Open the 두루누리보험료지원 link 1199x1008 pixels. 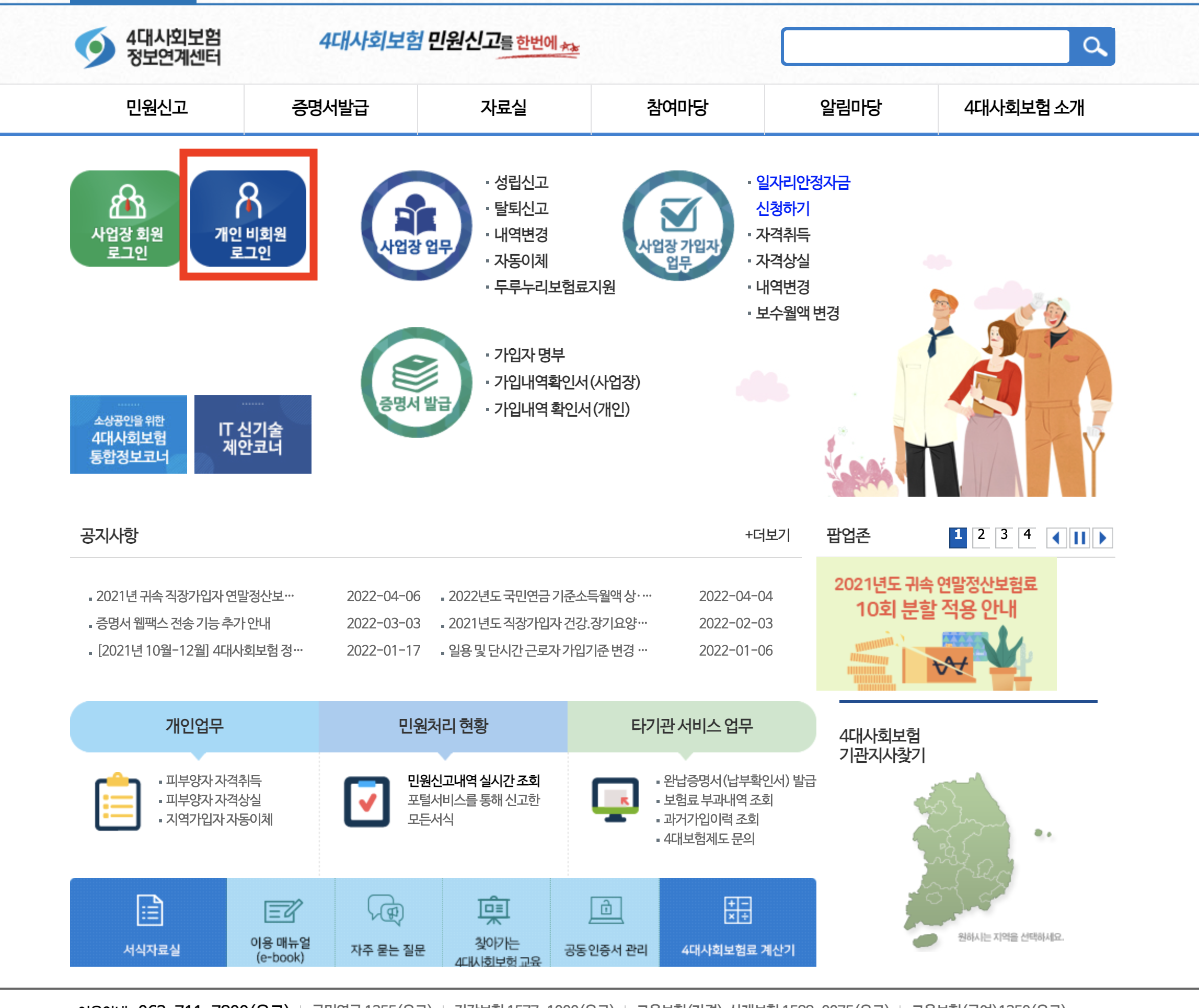pos(554,287)
